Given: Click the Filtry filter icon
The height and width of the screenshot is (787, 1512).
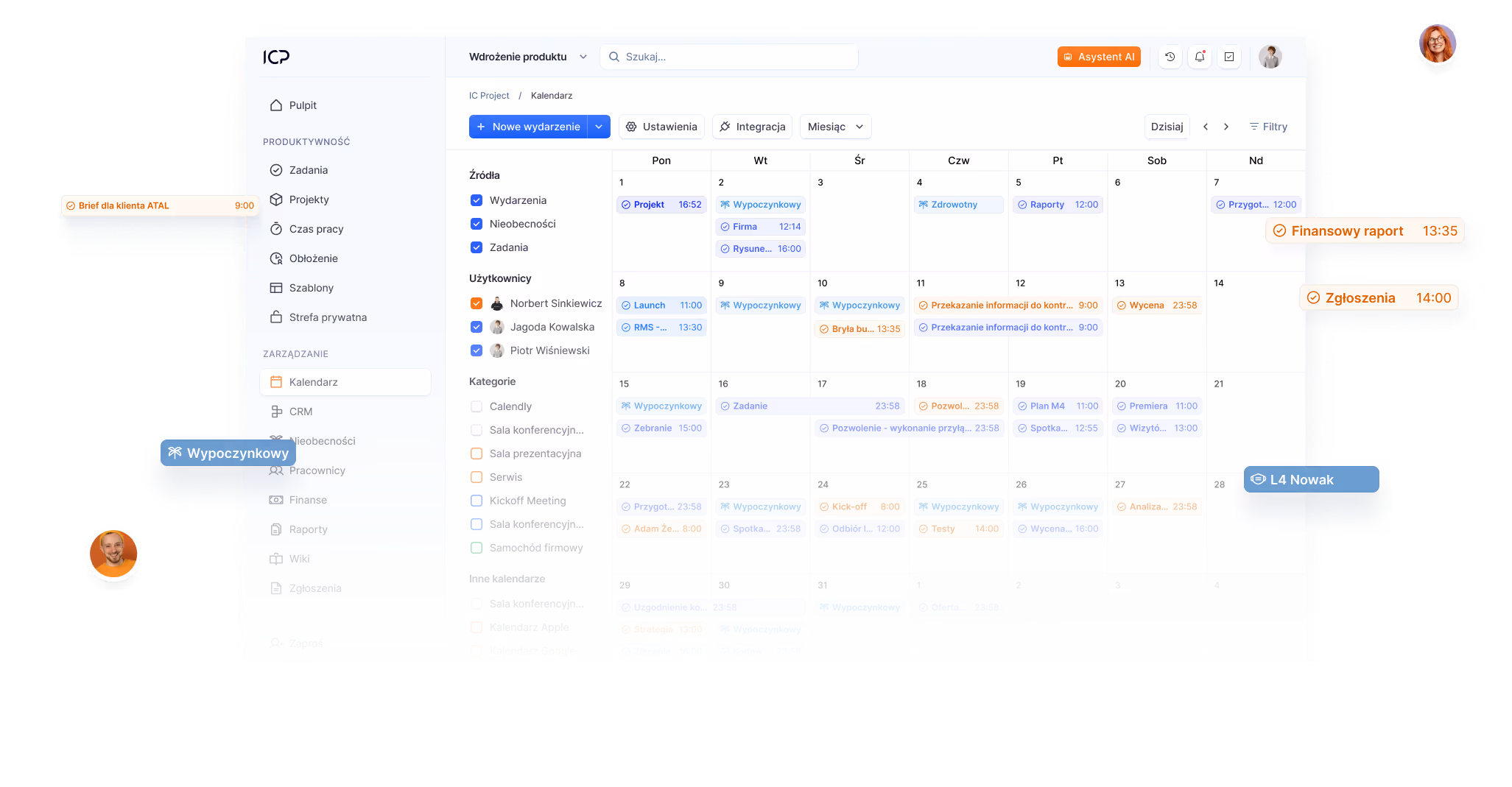Looking at the screenshot, I should pyautogui.click(x=1253, y=127).
